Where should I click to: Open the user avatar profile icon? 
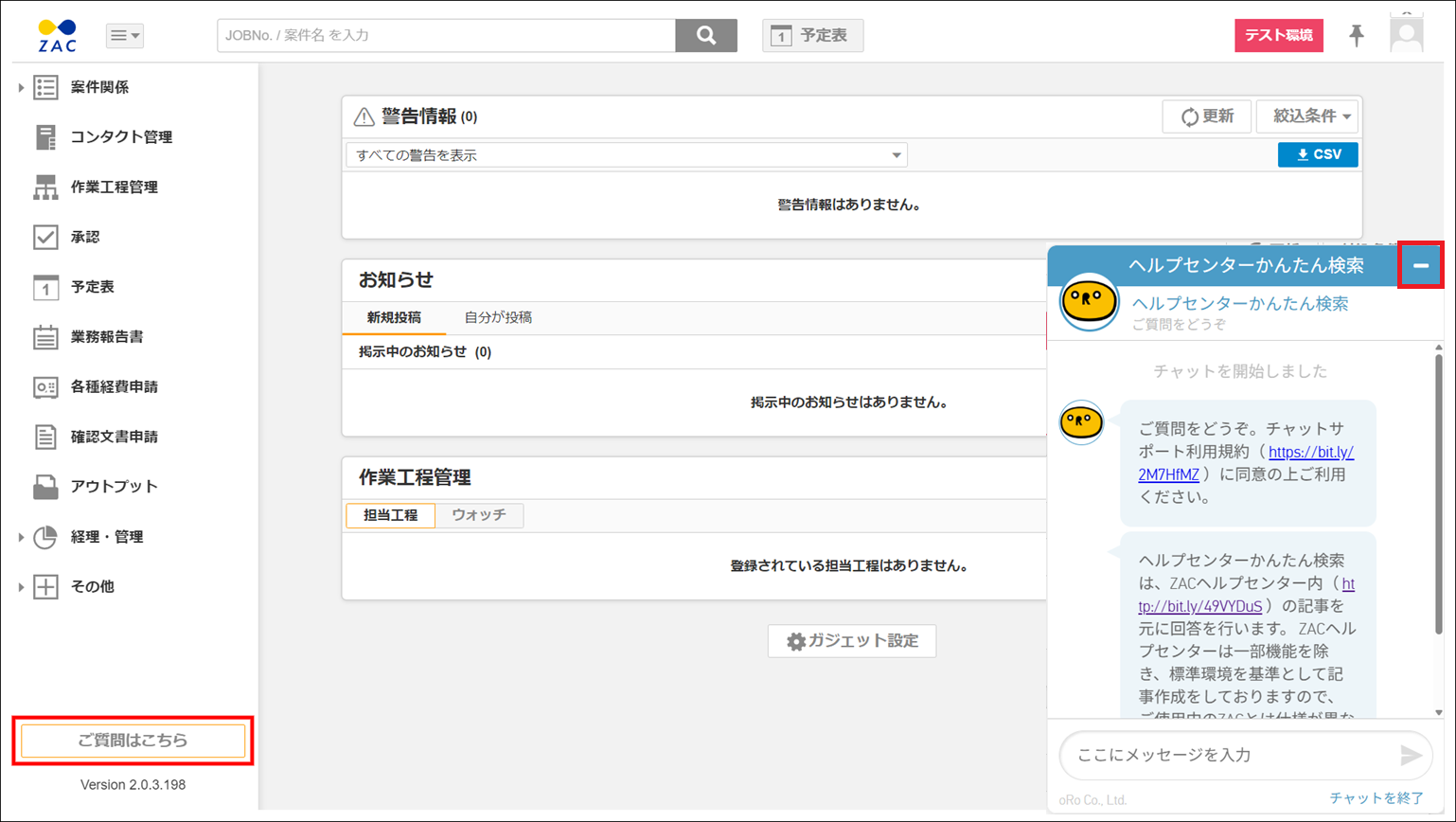pyautogui.click(x=1407, y=35)
